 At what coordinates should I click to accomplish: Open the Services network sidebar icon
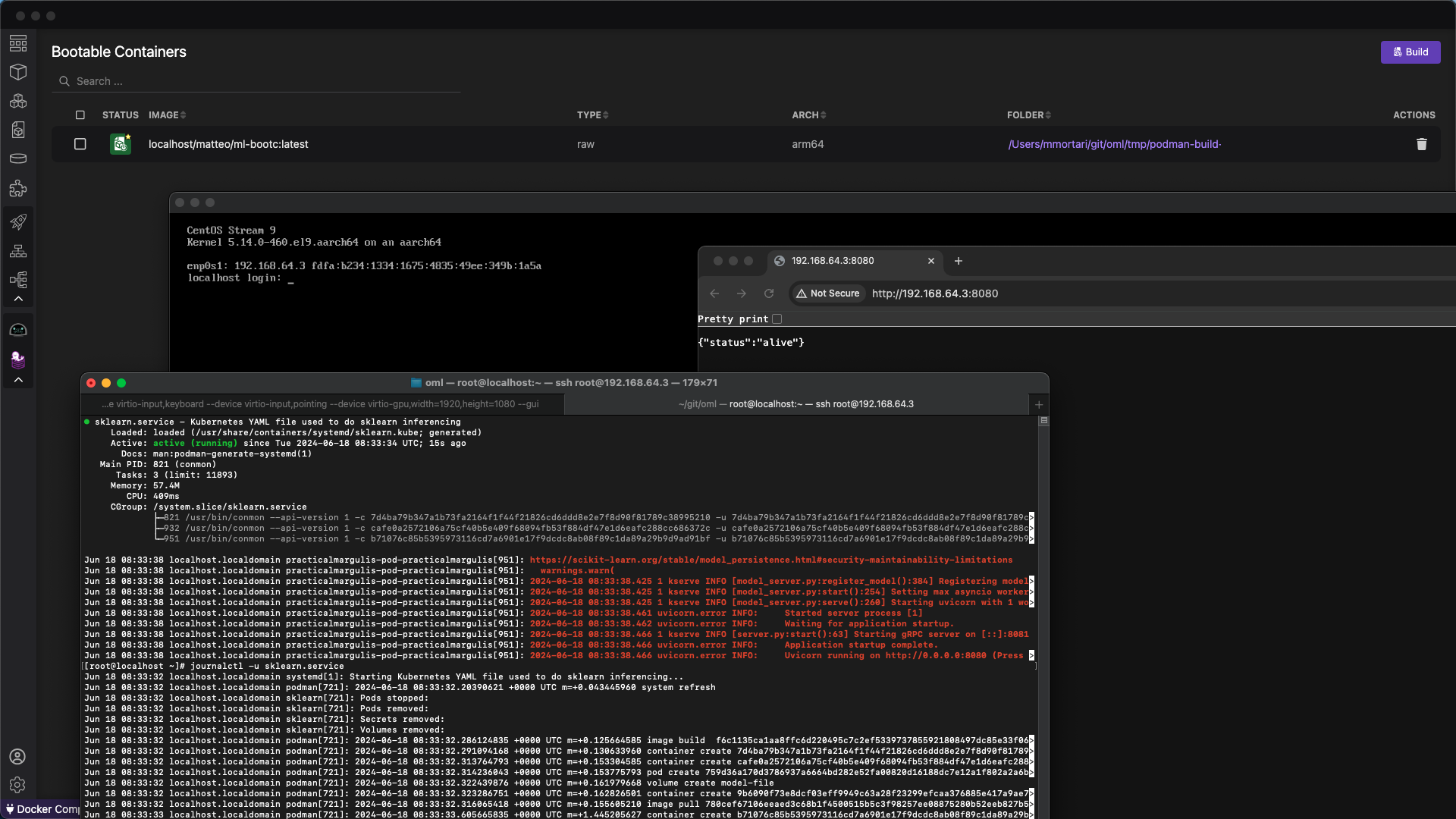tap(18, 251)
